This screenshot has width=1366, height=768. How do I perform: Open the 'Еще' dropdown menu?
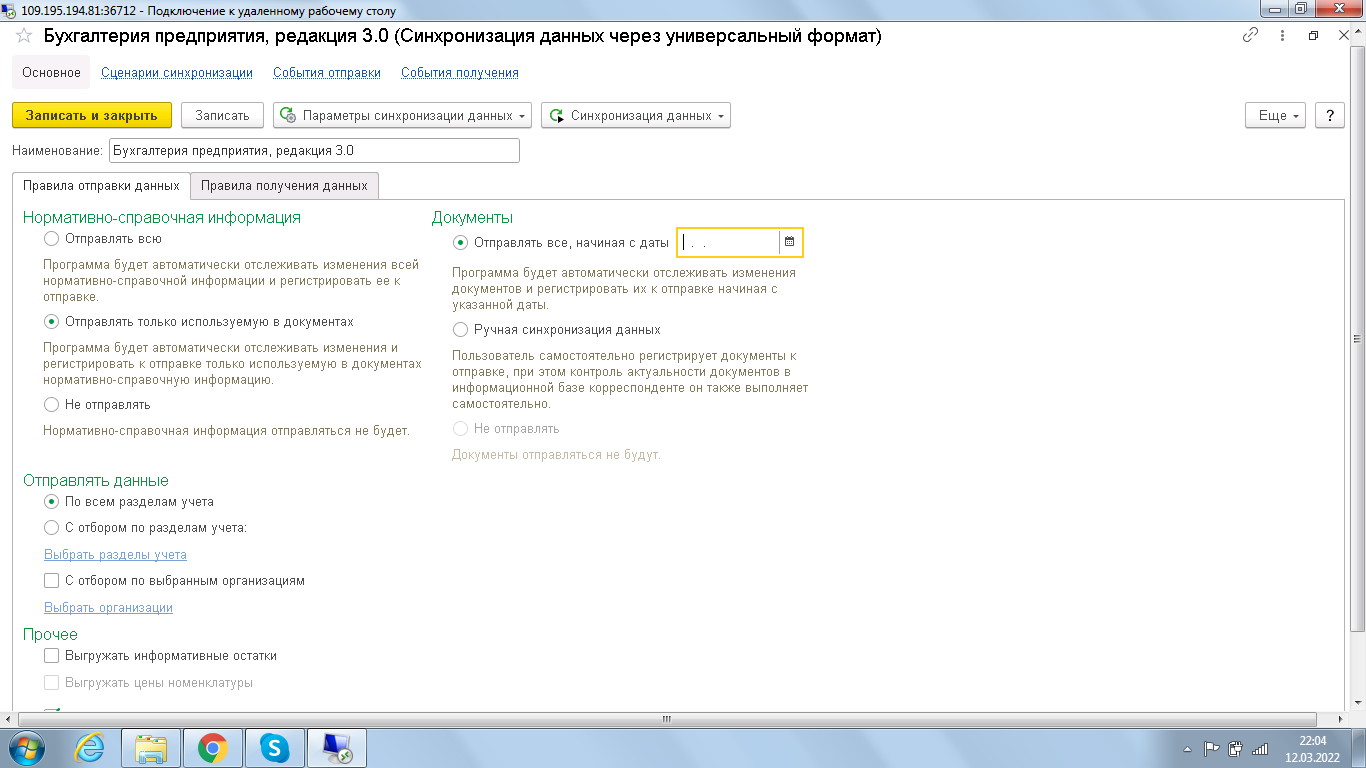pos(1276,115)
